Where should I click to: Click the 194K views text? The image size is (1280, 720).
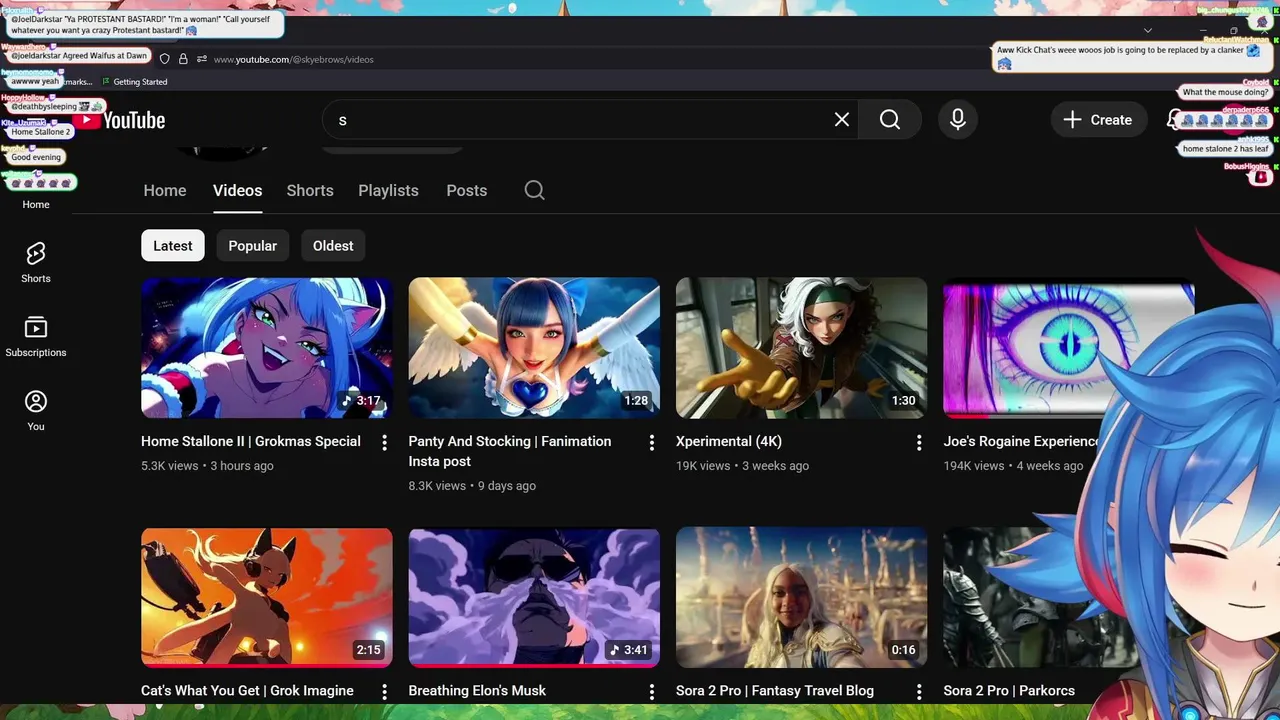[973, 466]
